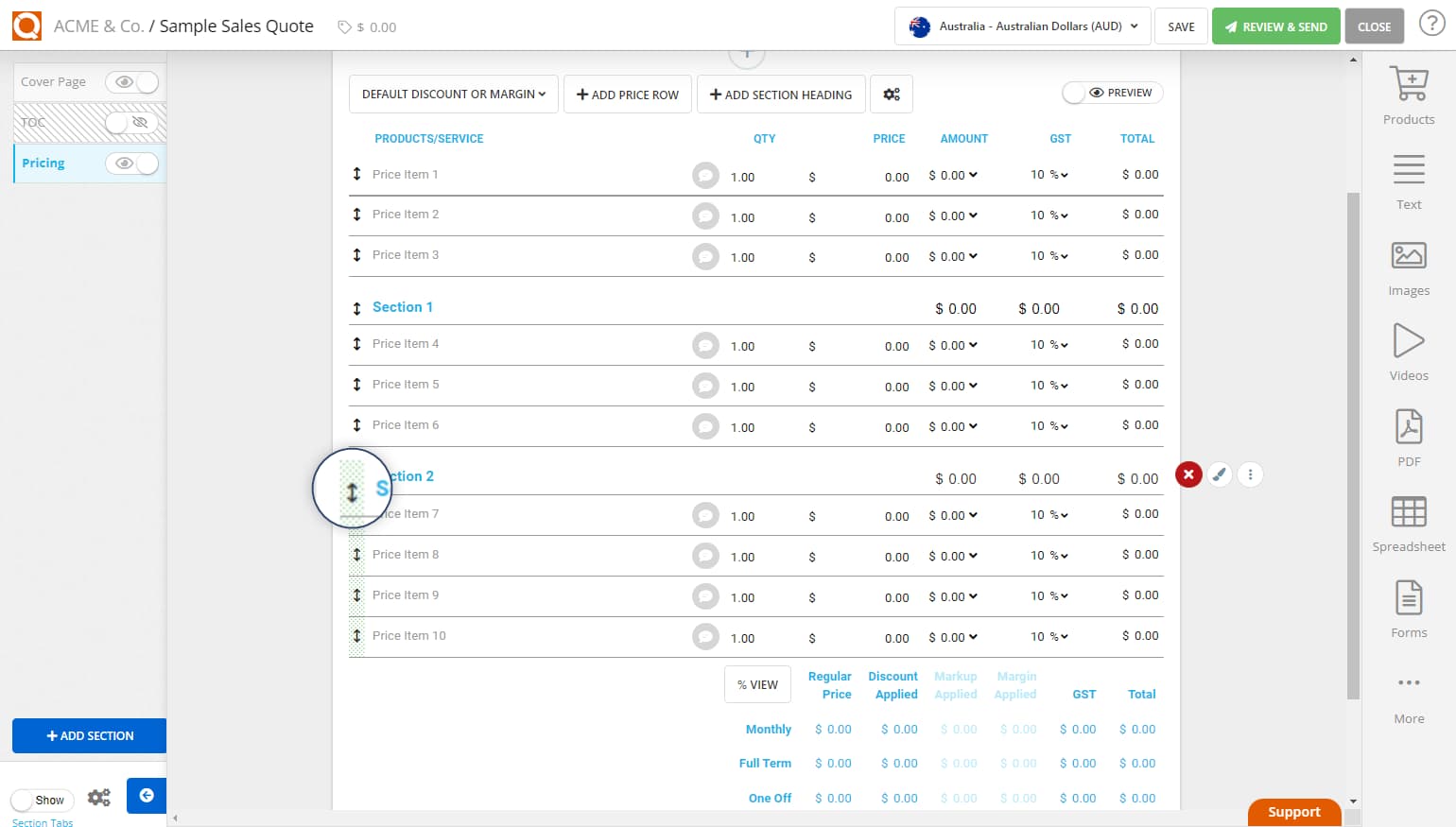This screenshot has height=827, width=1456.
Task: Open the three-dot menu beside Section 2
Action: [1250, 474]
